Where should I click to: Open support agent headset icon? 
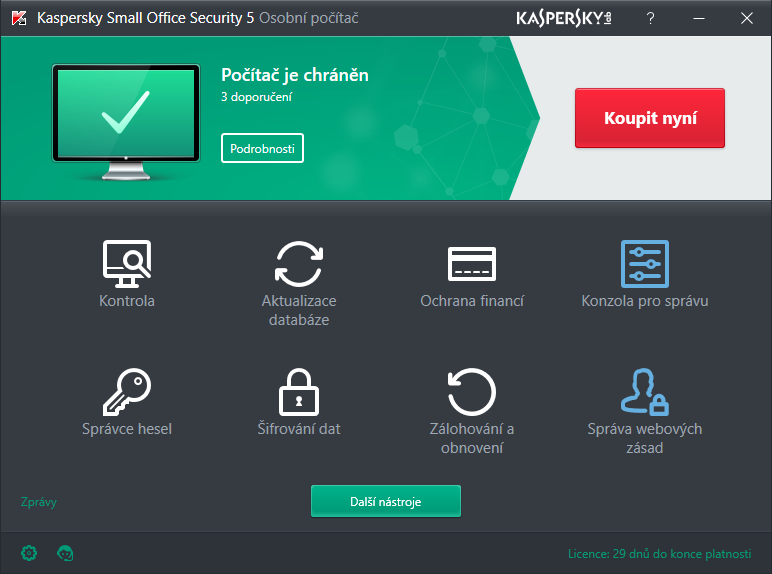65,553
